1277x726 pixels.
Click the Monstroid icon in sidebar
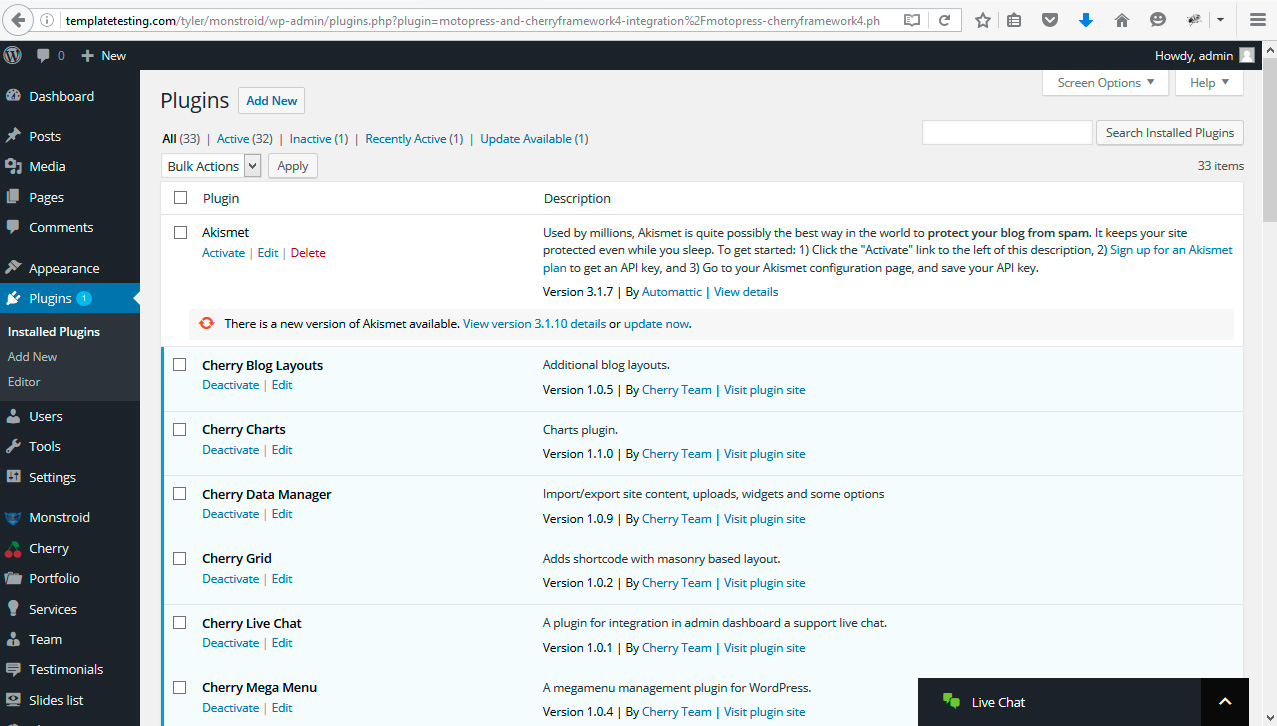click(x=13, y=517)
